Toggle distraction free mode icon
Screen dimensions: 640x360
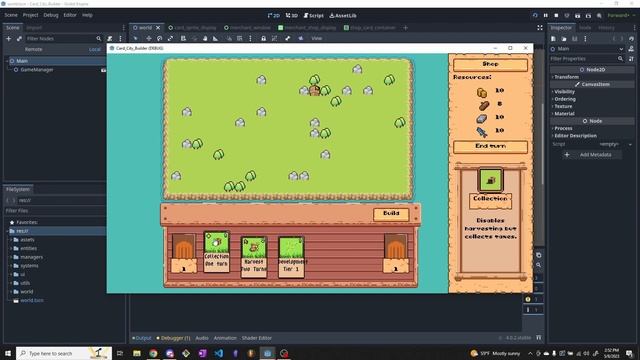[540, 28]
